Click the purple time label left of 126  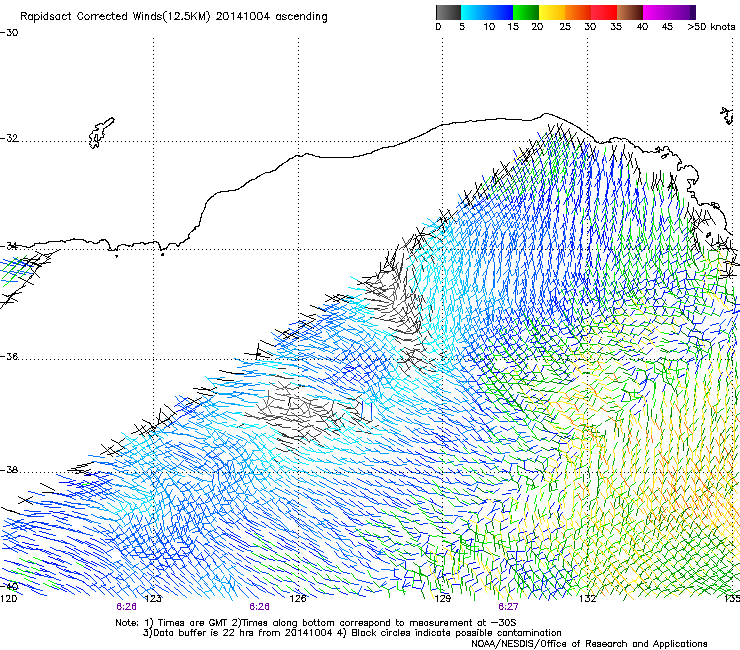[x=260, y=607]
